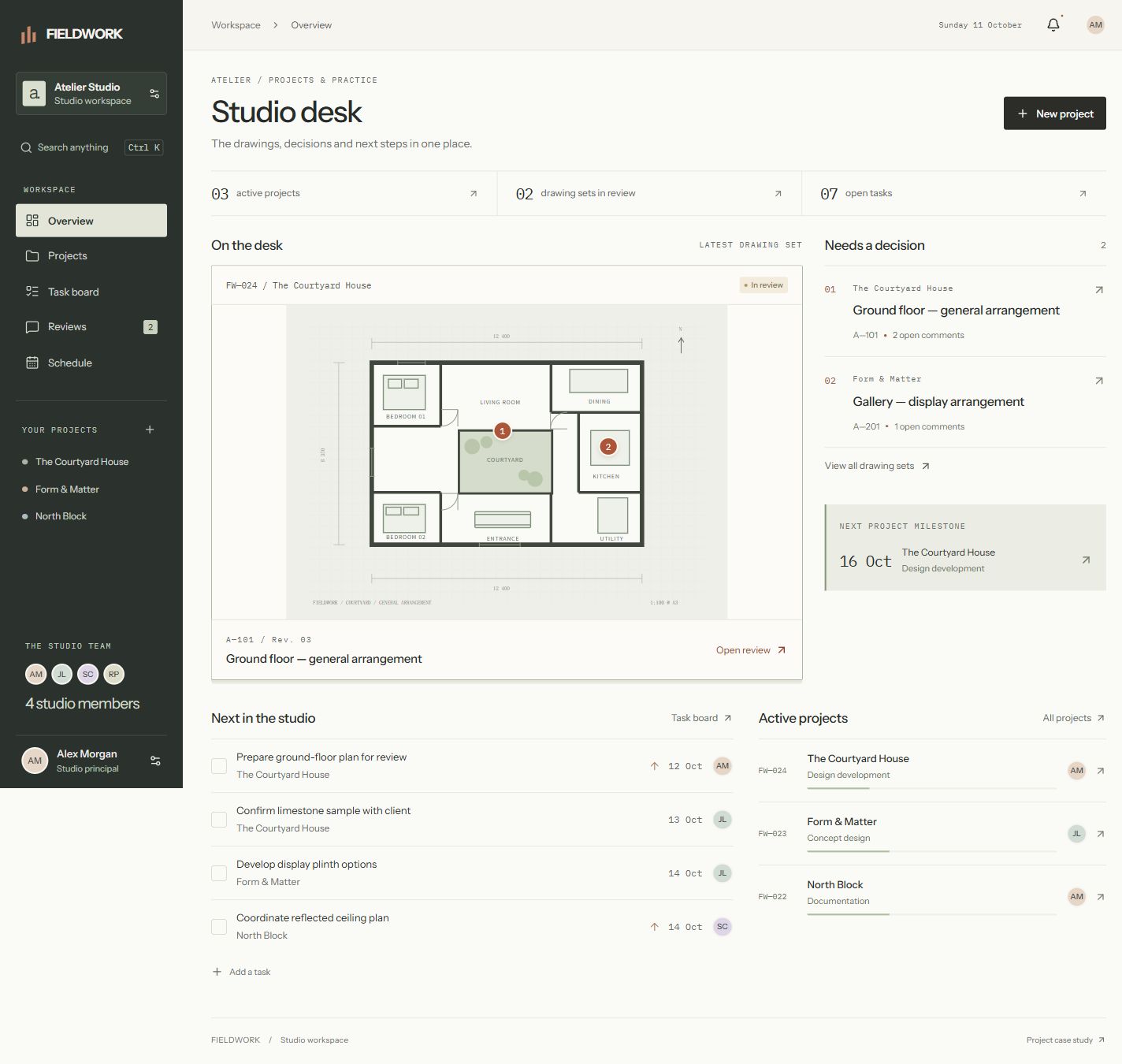The image size is (1122, 1064).
Task: Click the North Block progress bar
Action: click(931, 914)
